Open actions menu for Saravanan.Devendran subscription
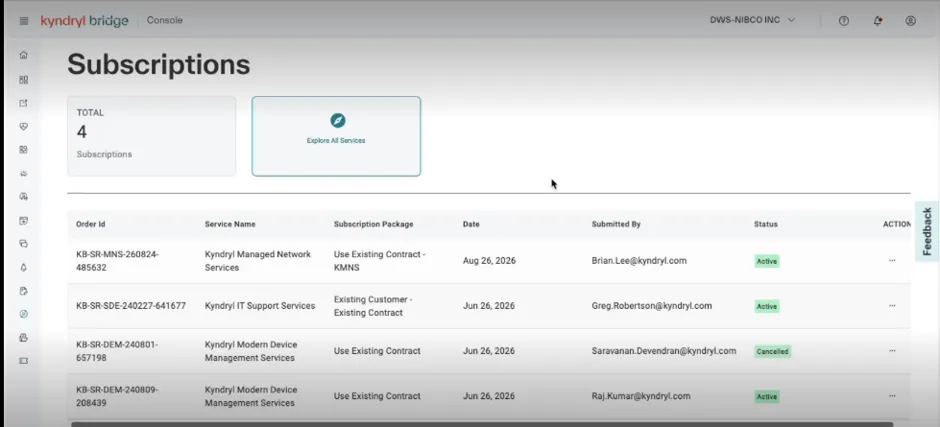Viewport: 940px width, 427px height. 892,351
